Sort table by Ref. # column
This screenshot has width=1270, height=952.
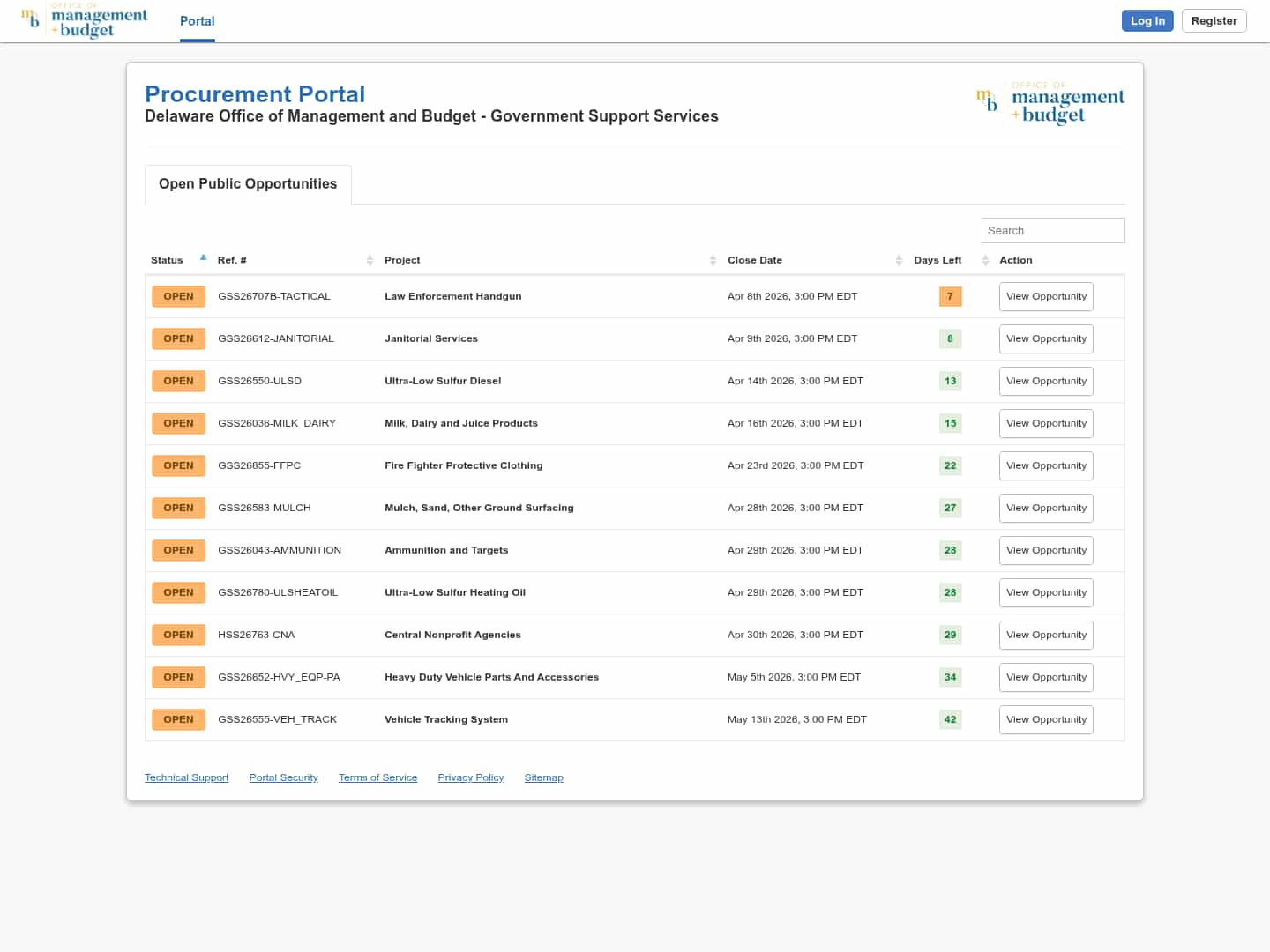370,260
